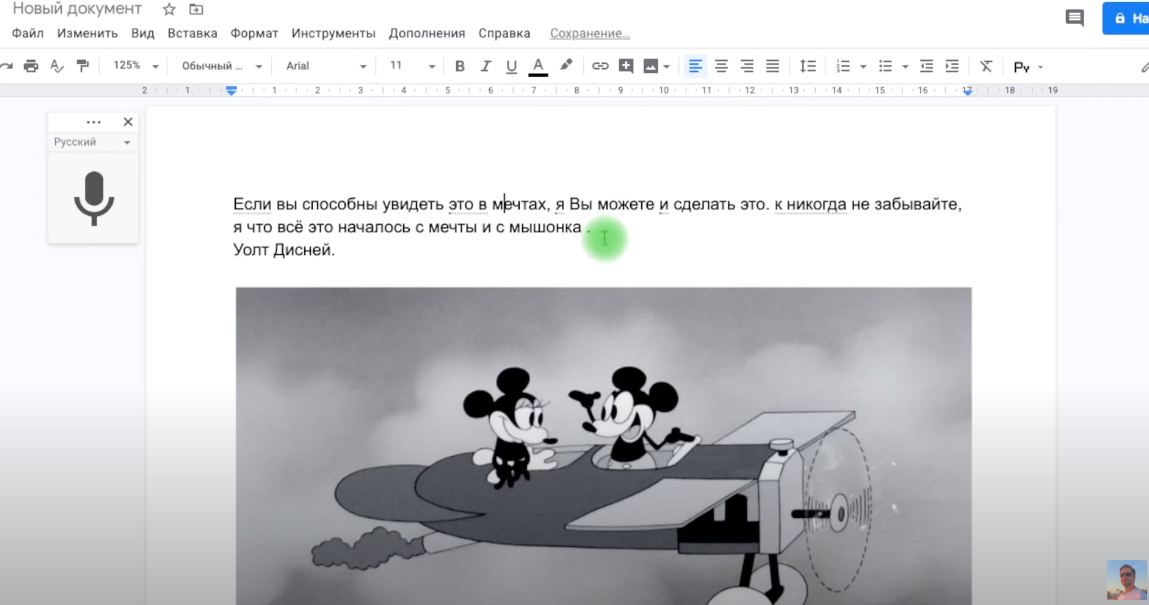Select the Mickey Mouse airplane image
This screenshot has height=605, width=1149.
click(x=604, y=446)
